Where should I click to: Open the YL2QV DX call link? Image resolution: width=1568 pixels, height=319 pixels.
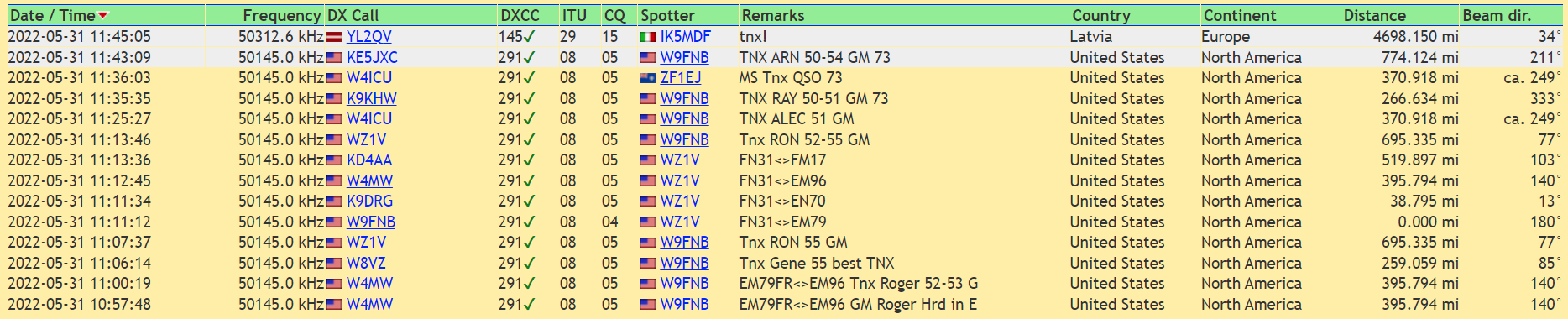coord(368,37)
